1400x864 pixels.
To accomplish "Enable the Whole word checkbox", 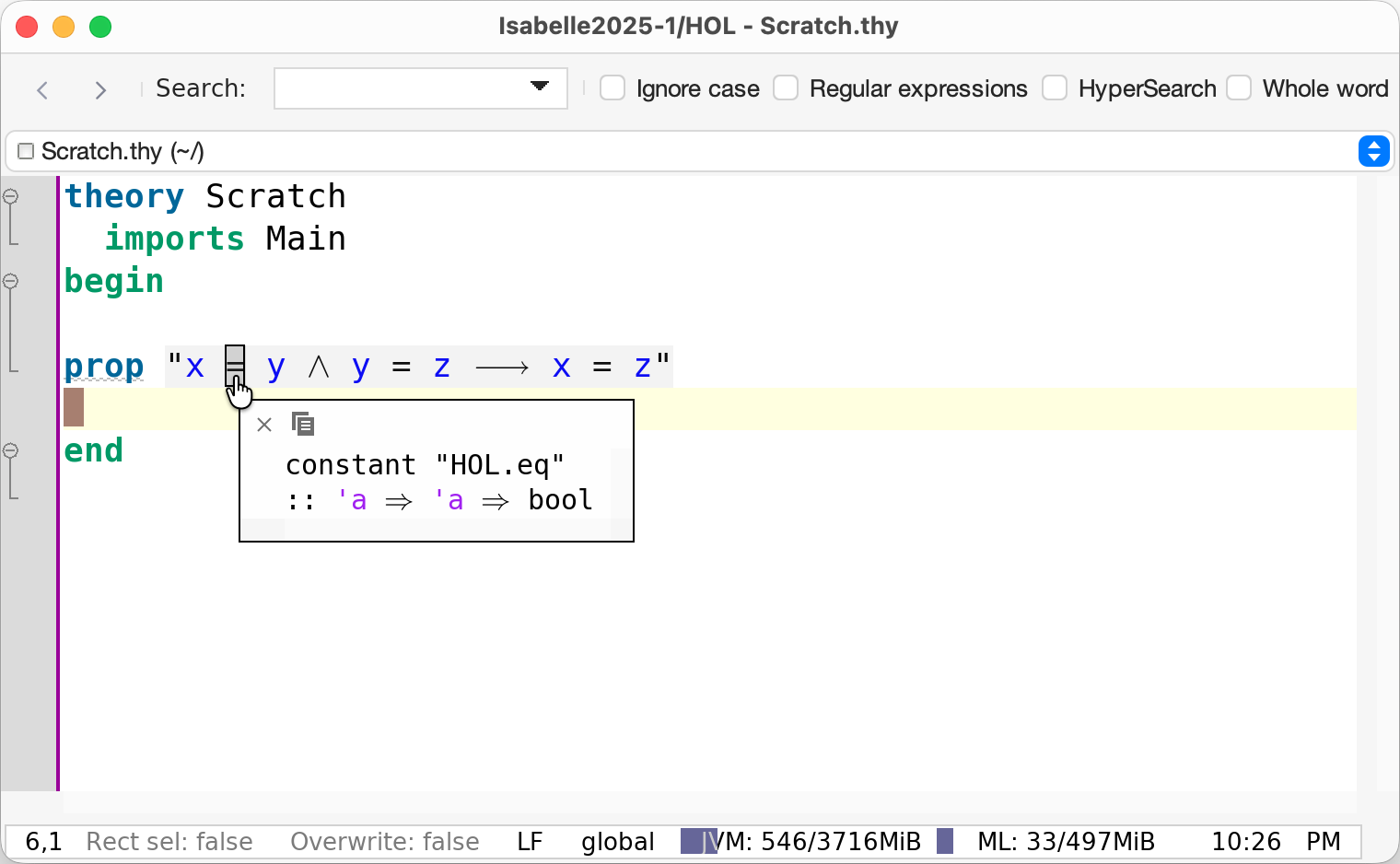I will tap(1239, 88).
